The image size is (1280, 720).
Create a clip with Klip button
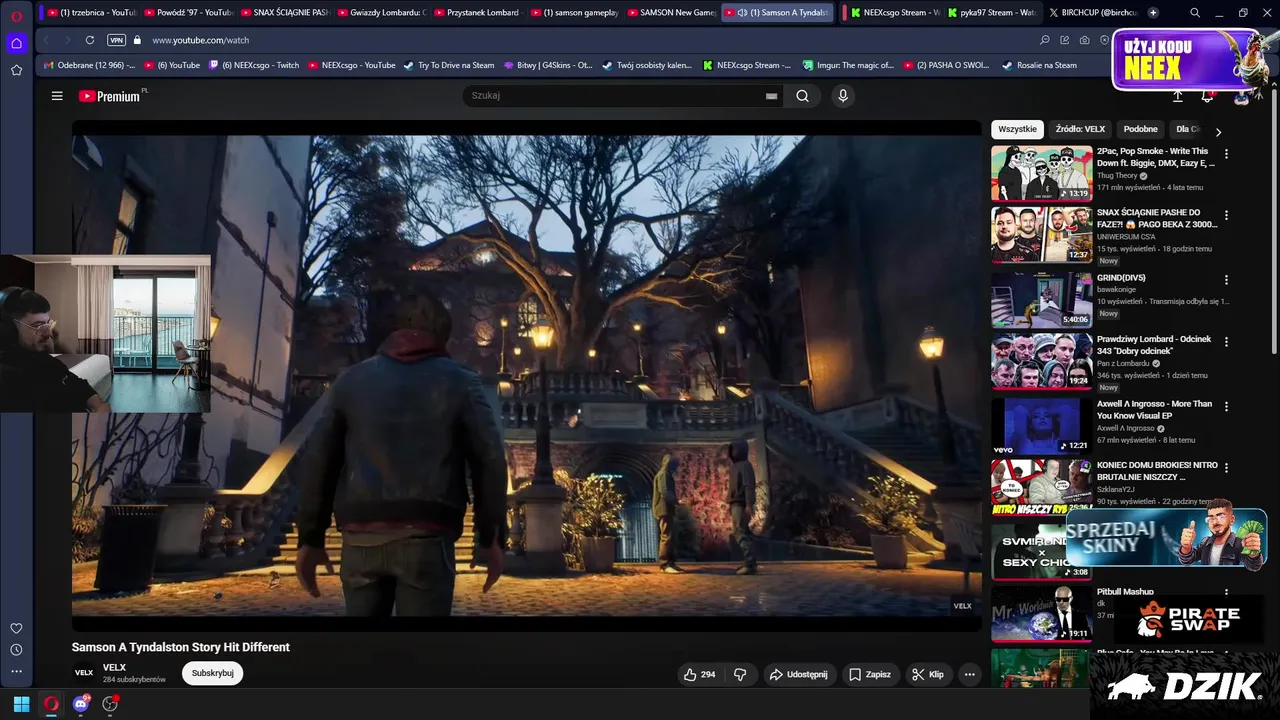pyautogui.click(x=927, y=674)
